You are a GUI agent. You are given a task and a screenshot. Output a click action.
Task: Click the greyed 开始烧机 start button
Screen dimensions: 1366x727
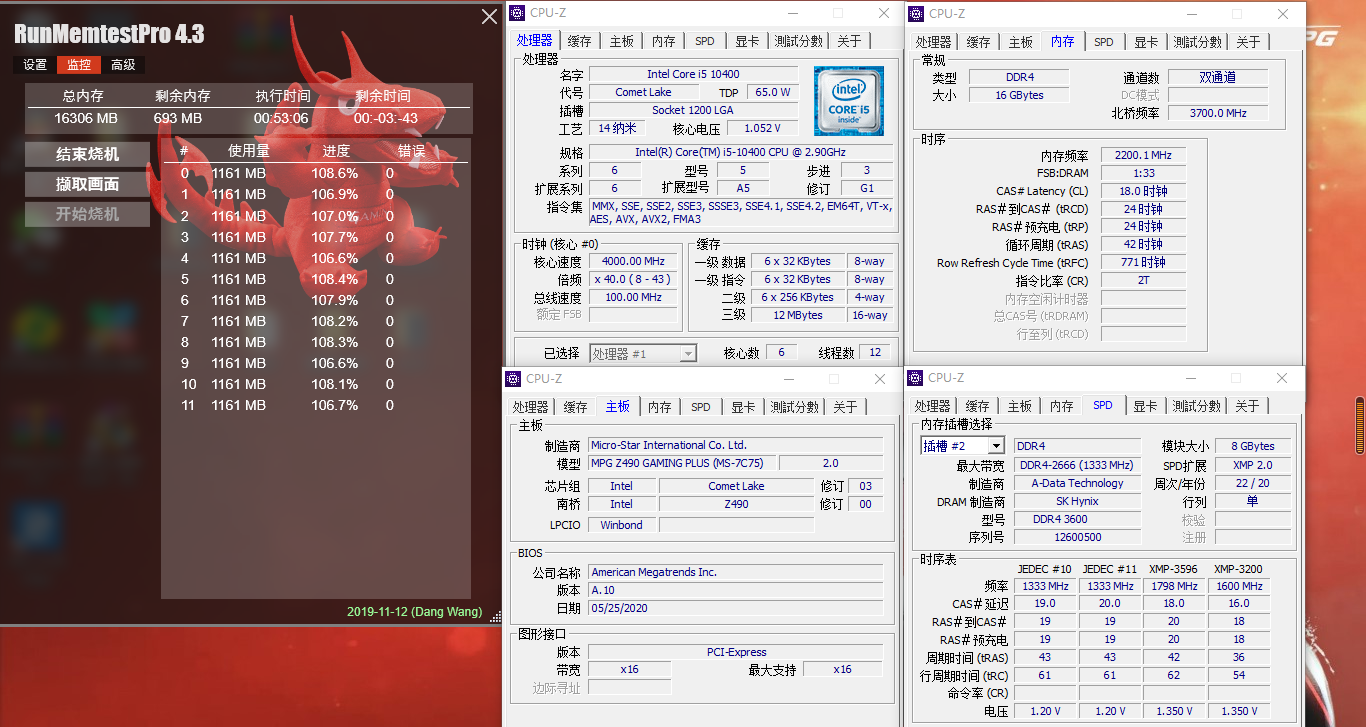87,214
